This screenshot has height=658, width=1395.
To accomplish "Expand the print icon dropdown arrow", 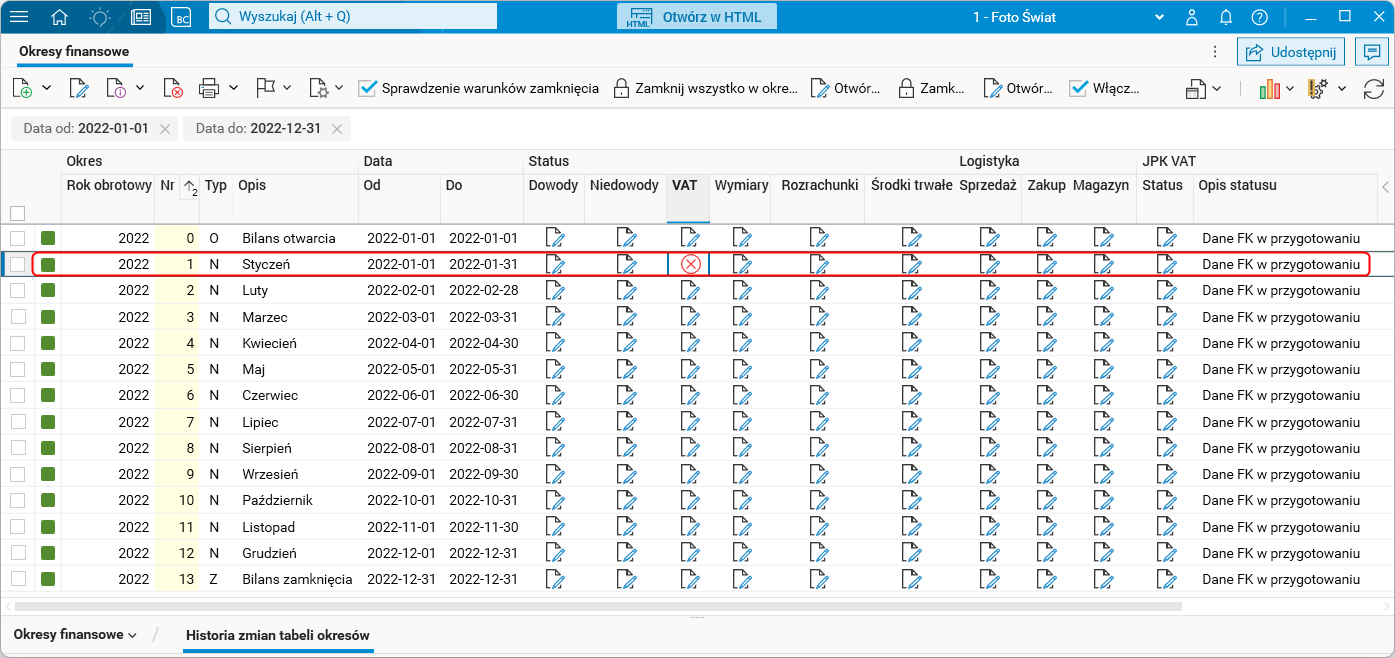I will pyautogui.click(x=234, y=88).
